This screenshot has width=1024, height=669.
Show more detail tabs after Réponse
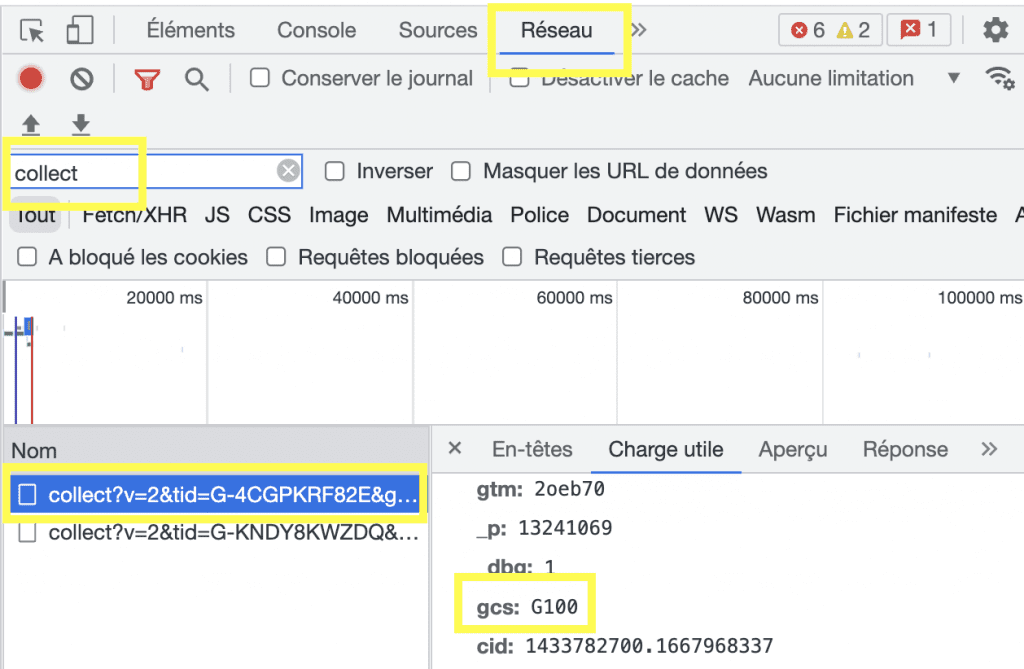click(x=989, y=449)
